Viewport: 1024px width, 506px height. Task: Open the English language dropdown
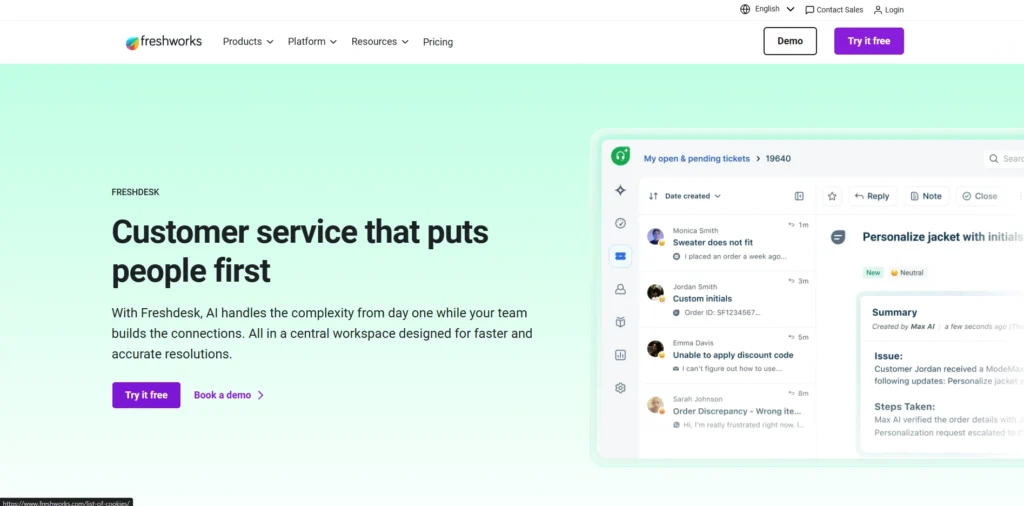(x=775, y=9)
